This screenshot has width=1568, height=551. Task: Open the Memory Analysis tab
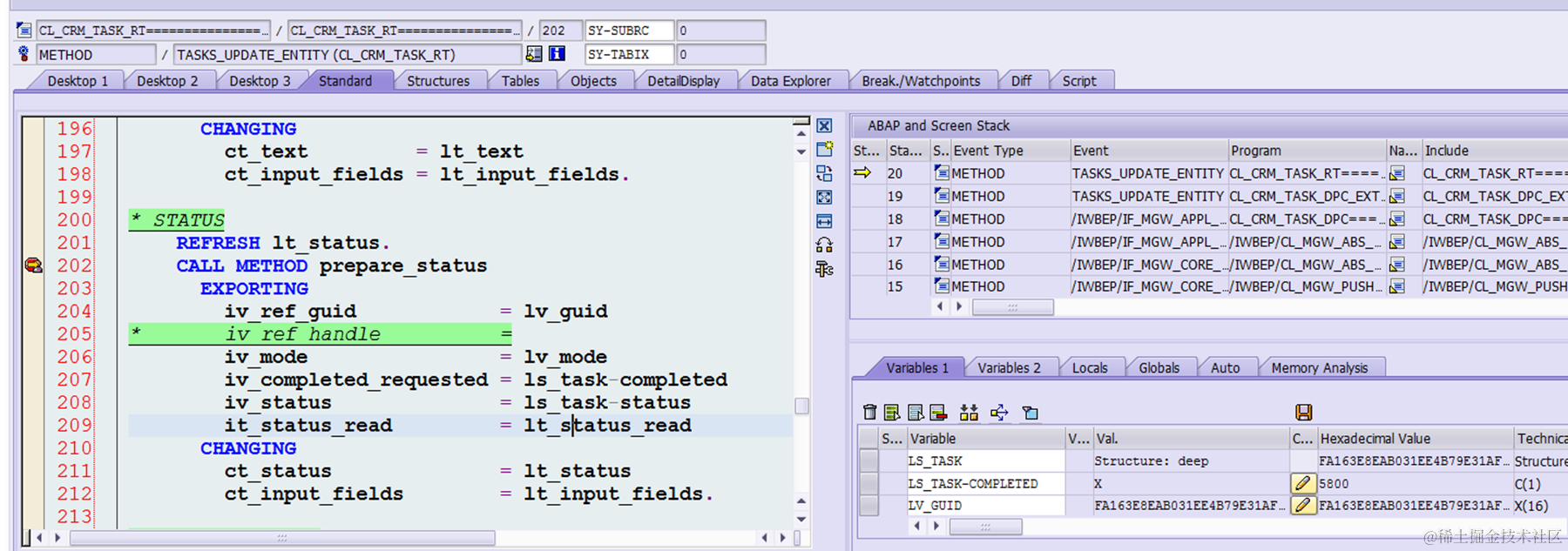(x=1320, y=368)
